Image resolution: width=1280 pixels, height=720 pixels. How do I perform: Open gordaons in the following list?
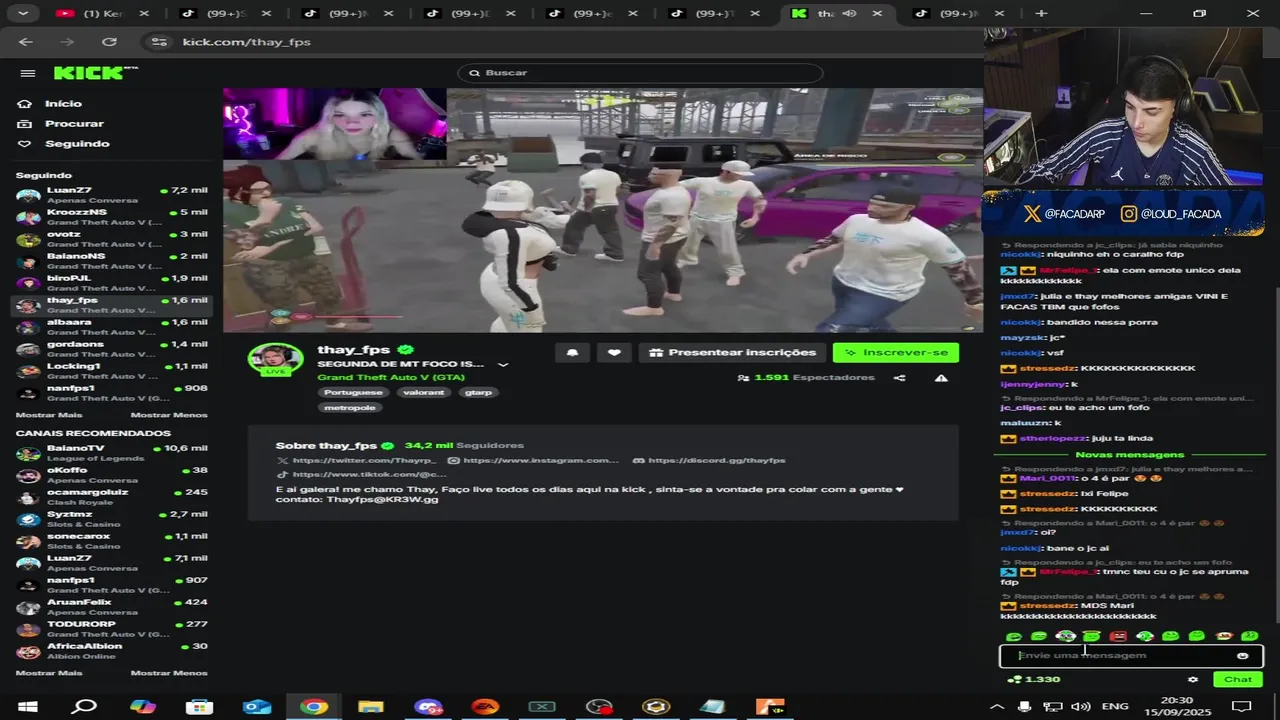(112, 349)
